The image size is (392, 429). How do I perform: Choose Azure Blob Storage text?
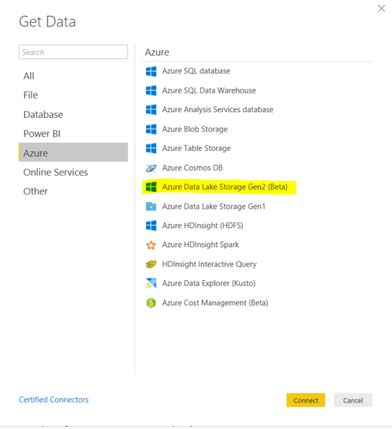point(195,129)
